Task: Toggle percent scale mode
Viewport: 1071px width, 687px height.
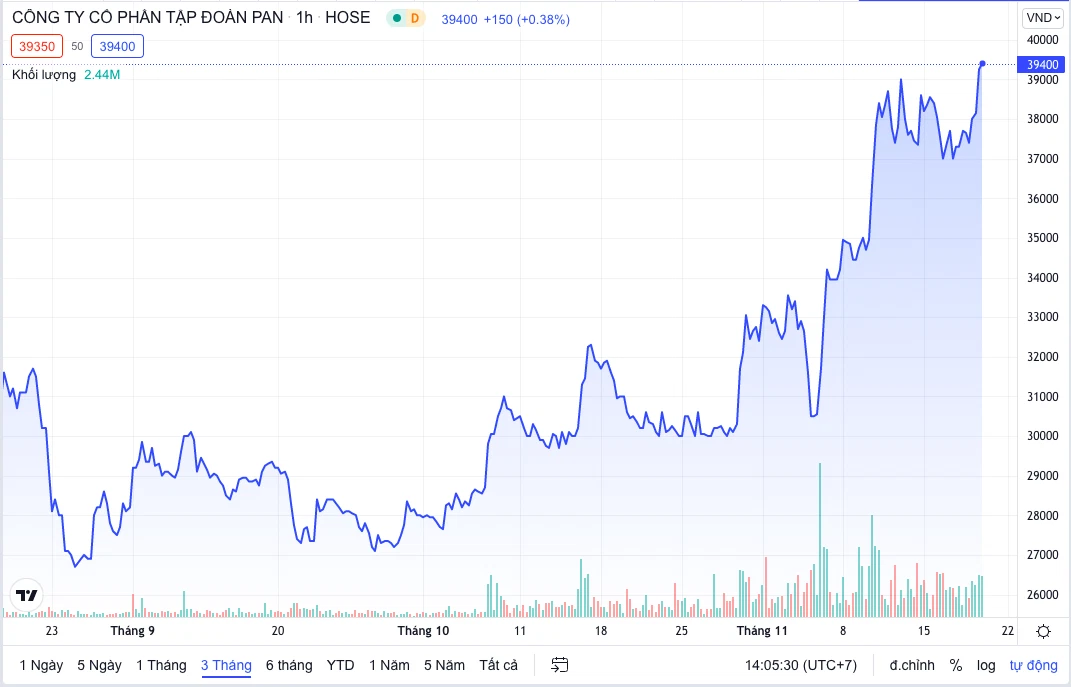Action: [x=956, y=665]
